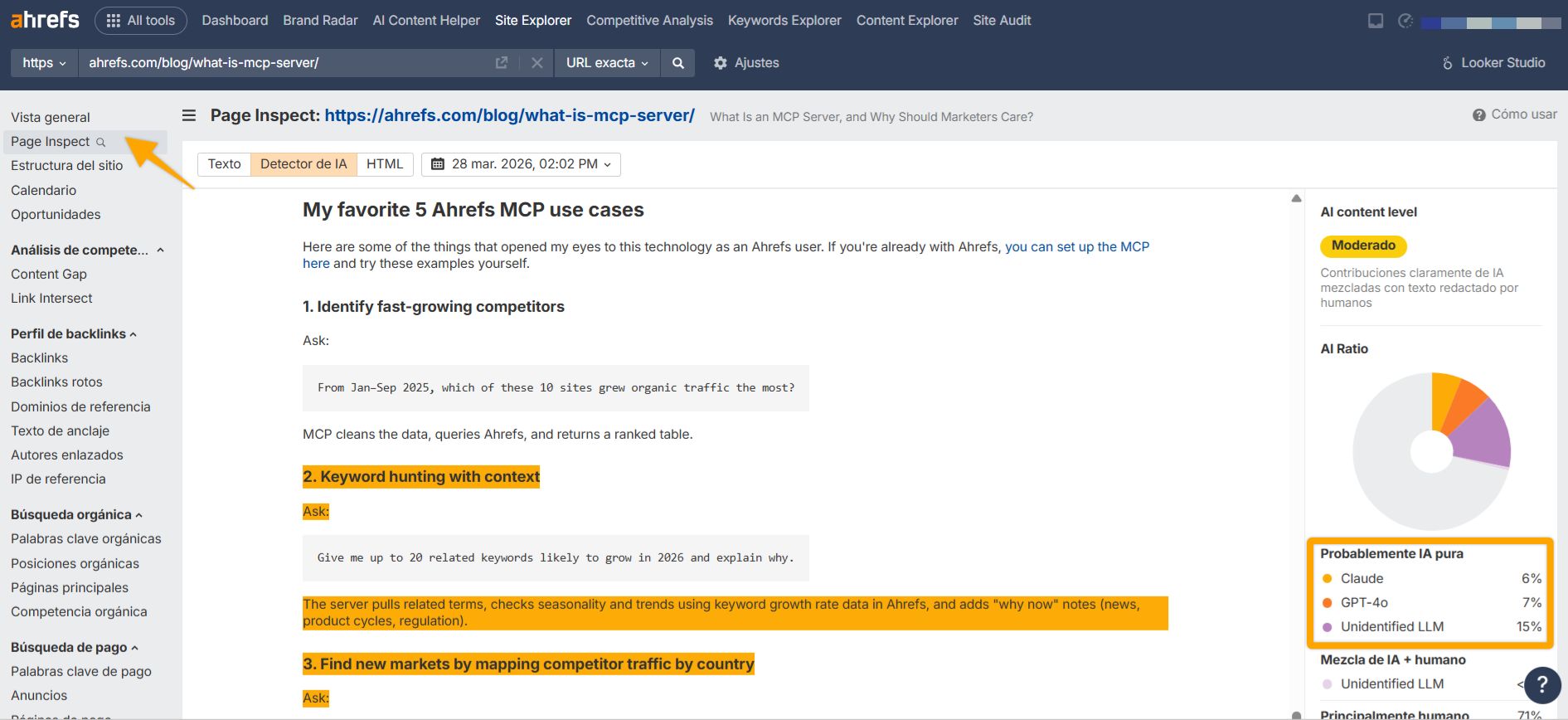Viewport: 1568px width, 720px height.
Task: Click account avatar bar in header
Action: (x=1492, y=22)
